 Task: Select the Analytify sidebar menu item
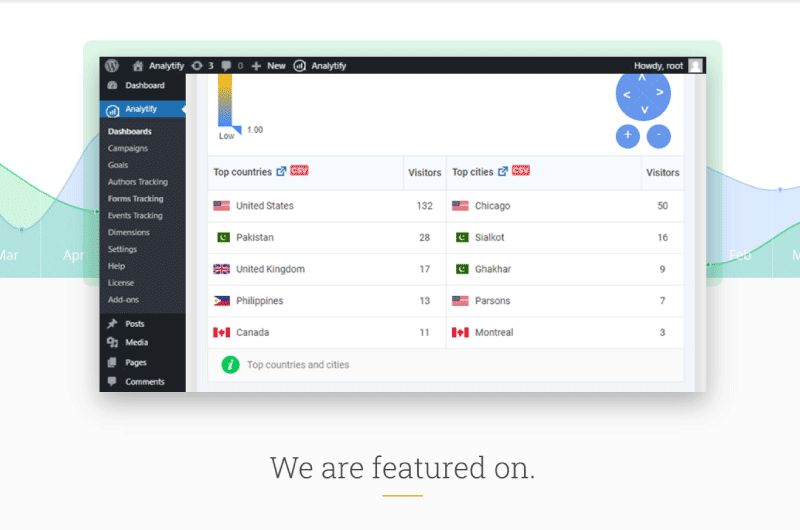coord(142,109)
